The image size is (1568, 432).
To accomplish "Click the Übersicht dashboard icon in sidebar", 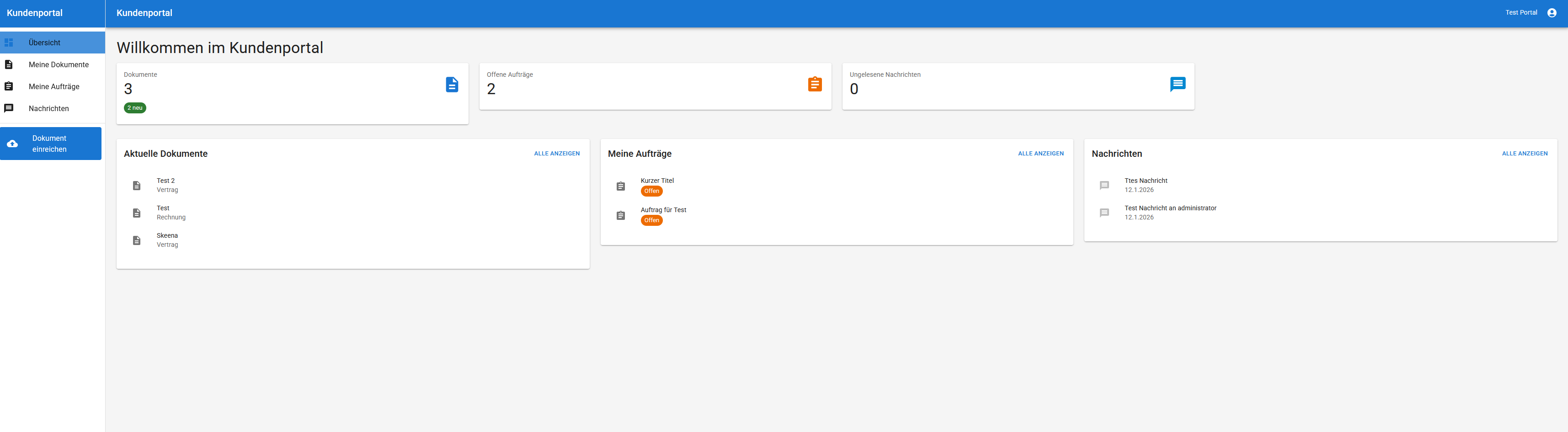I will pyautogui.click(x=9, y=43).
